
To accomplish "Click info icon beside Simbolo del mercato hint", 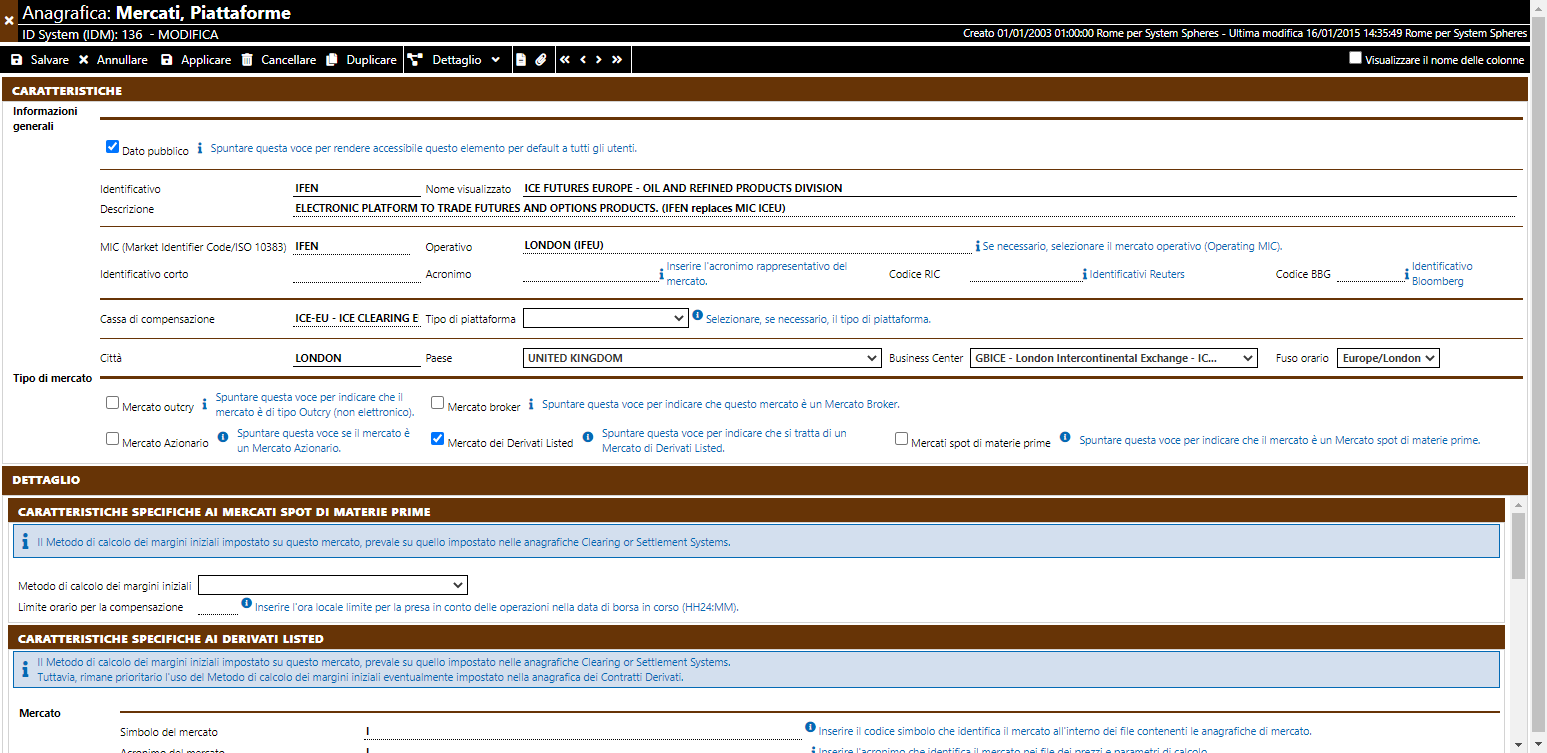I will [x=810, y=728].
